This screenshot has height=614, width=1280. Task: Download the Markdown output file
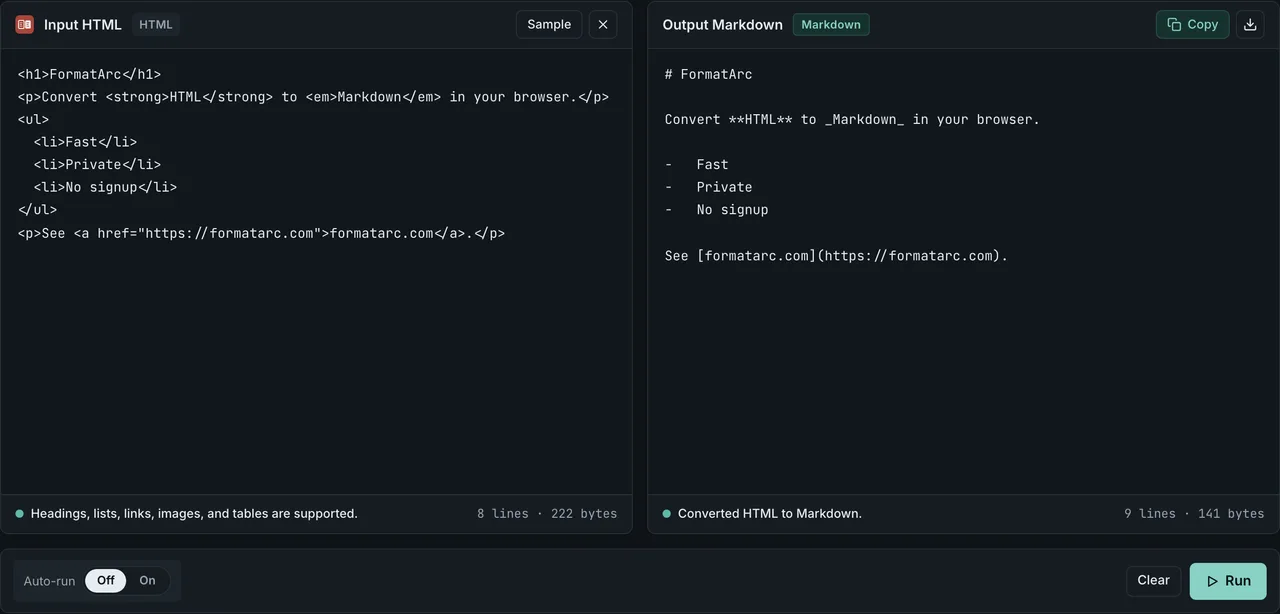(x=1250, y=24)
